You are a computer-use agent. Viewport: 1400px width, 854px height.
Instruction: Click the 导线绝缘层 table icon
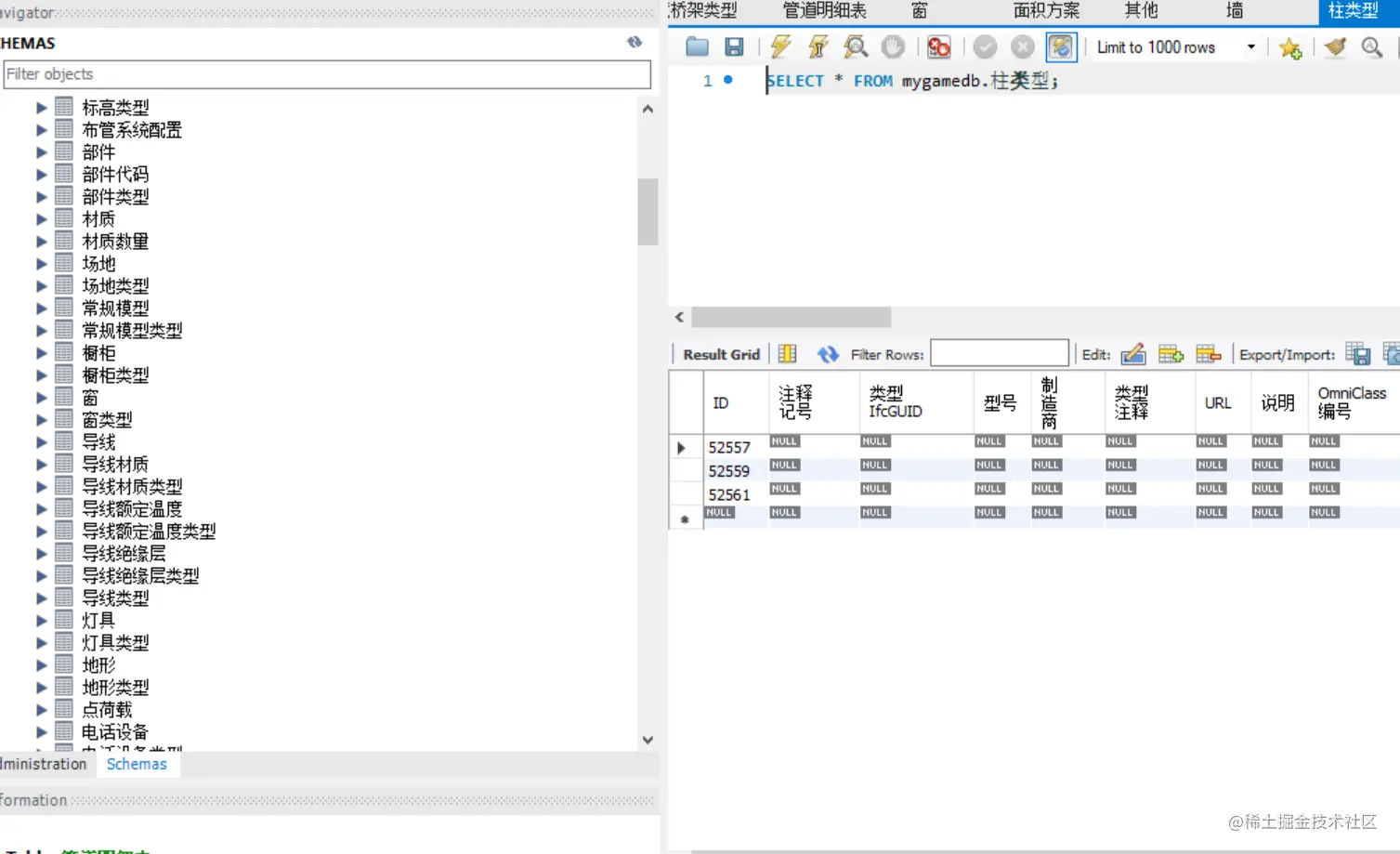pyautogui.click(x=64, y=553)
